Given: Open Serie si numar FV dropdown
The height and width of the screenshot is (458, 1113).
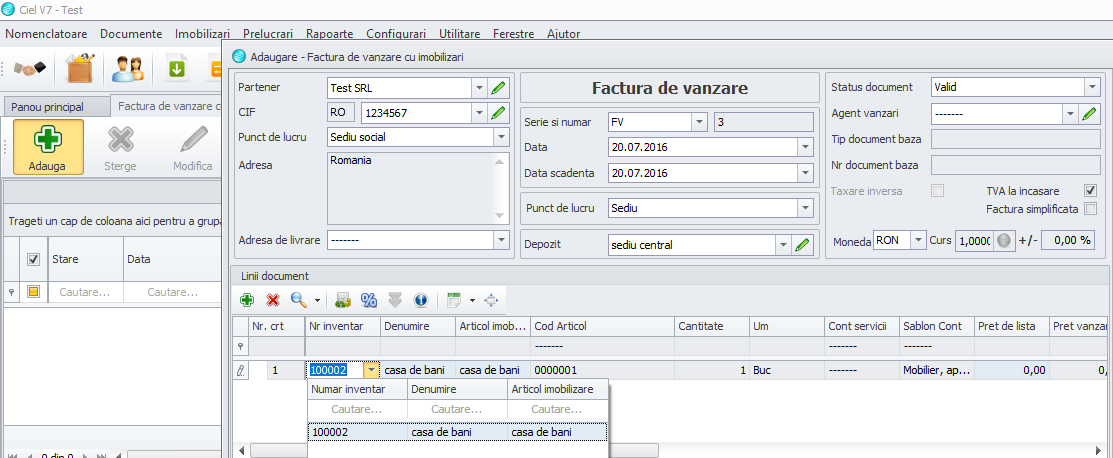Looking at the screenshot, I should tap(699, 121).
